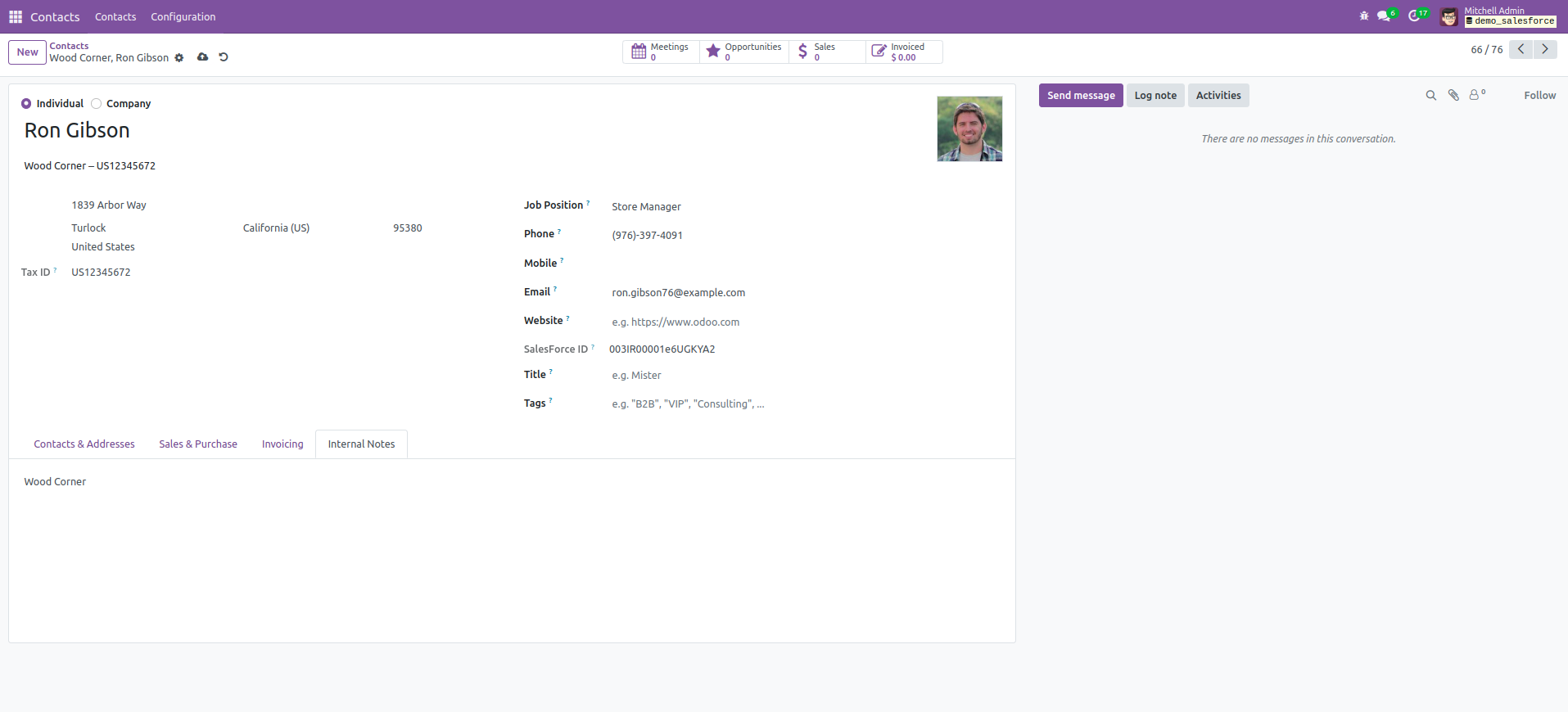Click the Wood Corner internal notes text

[55, 482]
